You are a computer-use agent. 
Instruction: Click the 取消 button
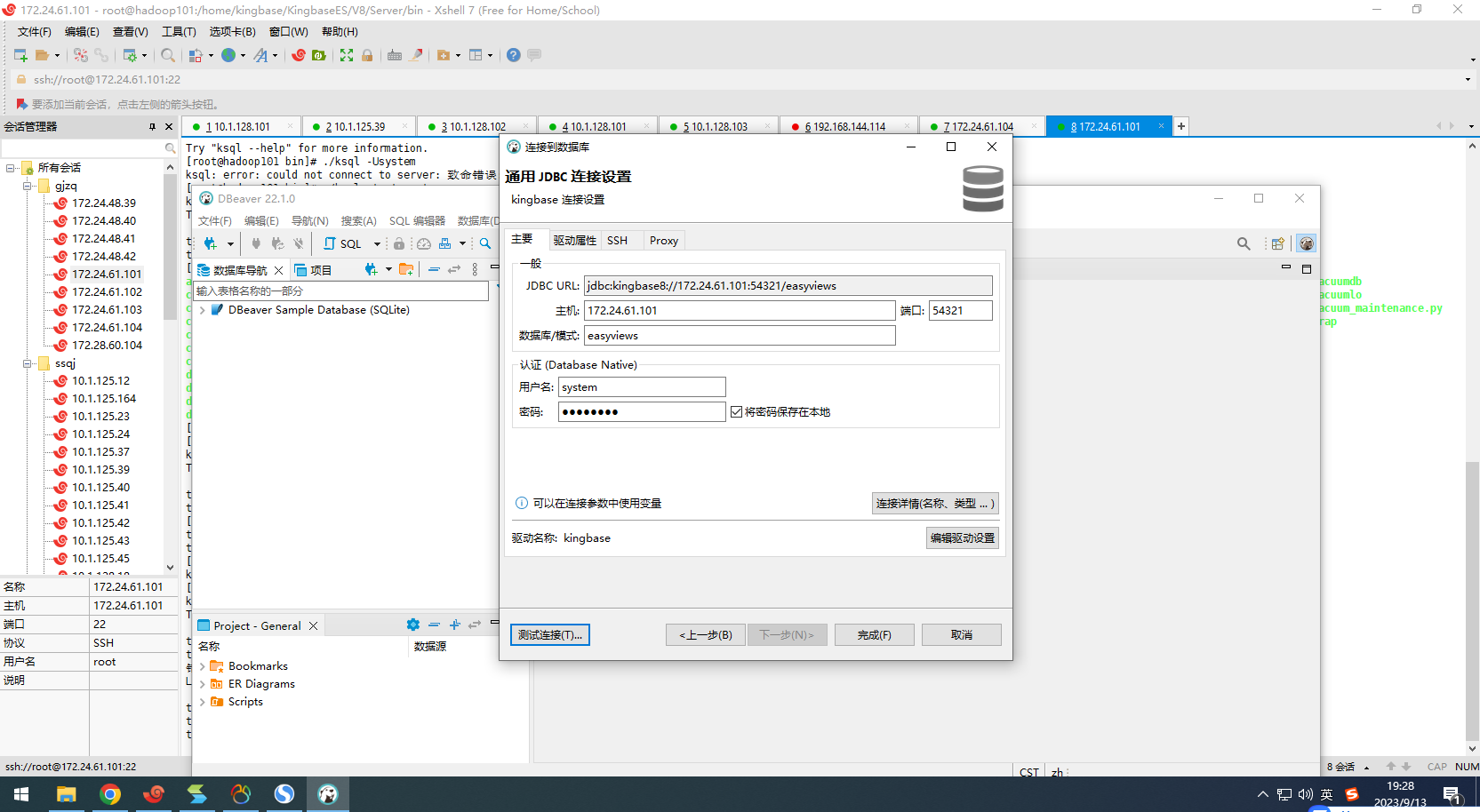tap(961, 634)
